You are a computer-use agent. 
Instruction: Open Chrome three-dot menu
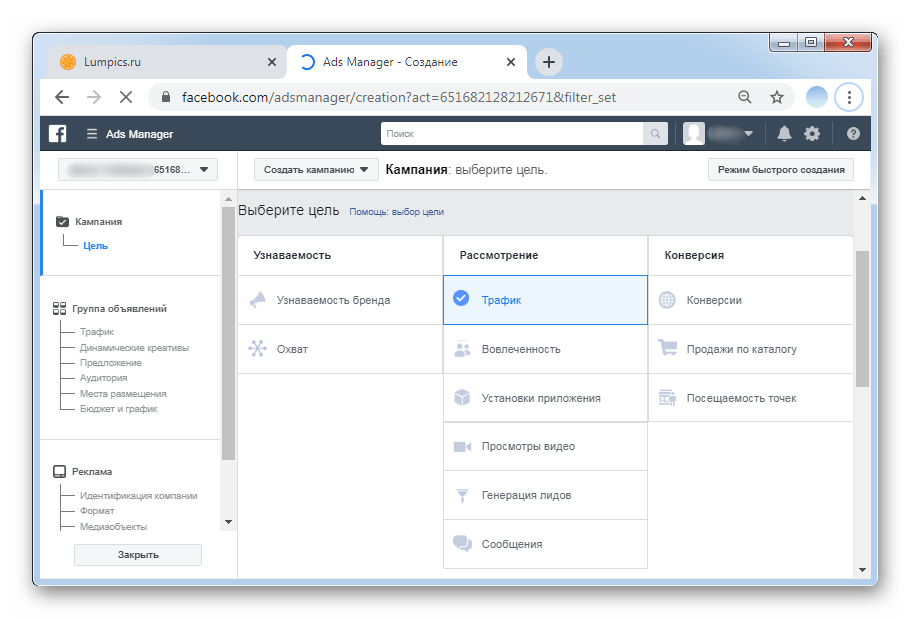[x=849, y=97]
